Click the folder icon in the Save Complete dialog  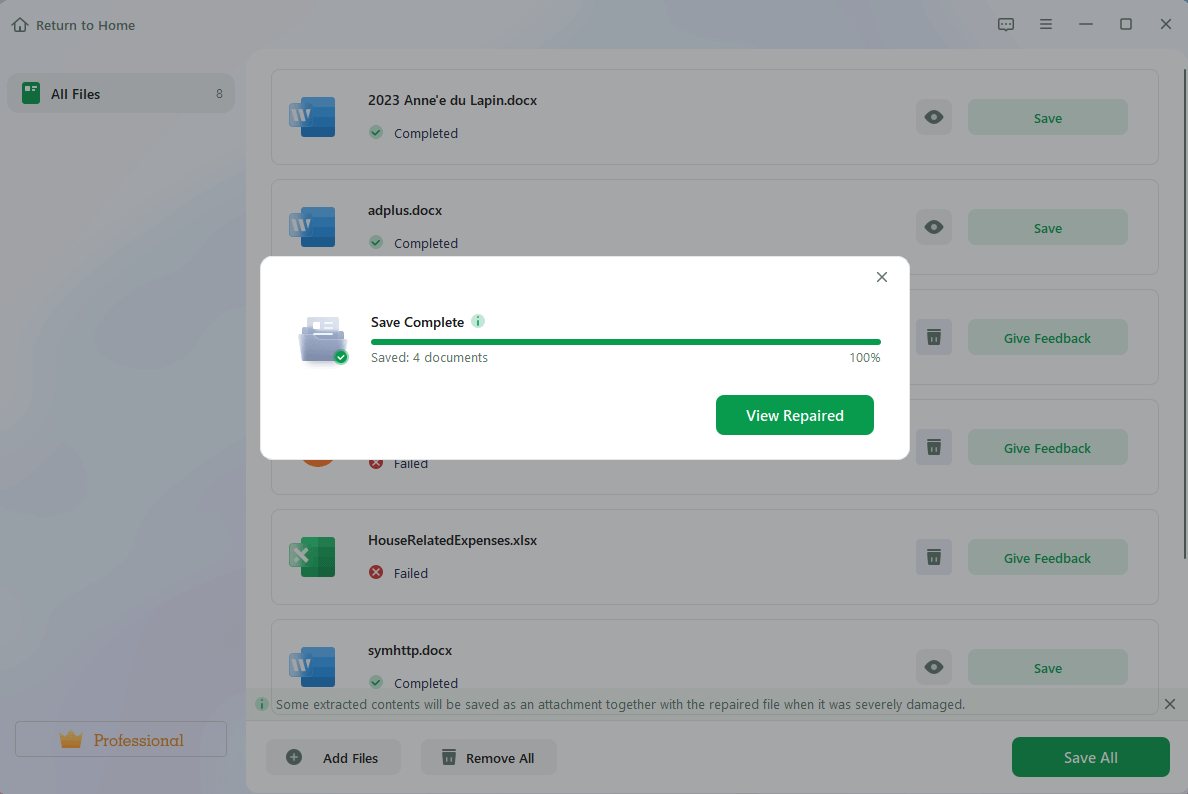(322, 340)
